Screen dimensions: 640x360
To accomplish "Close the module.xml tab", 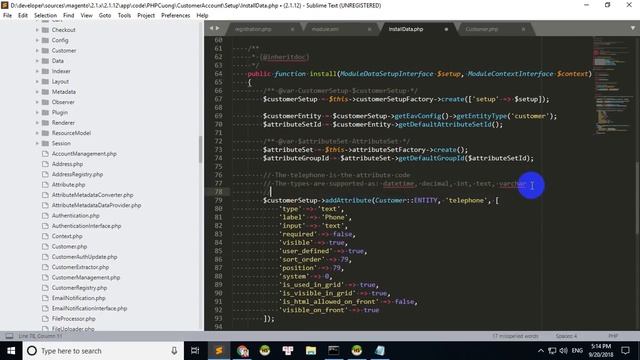I will (x=369, y=29).
